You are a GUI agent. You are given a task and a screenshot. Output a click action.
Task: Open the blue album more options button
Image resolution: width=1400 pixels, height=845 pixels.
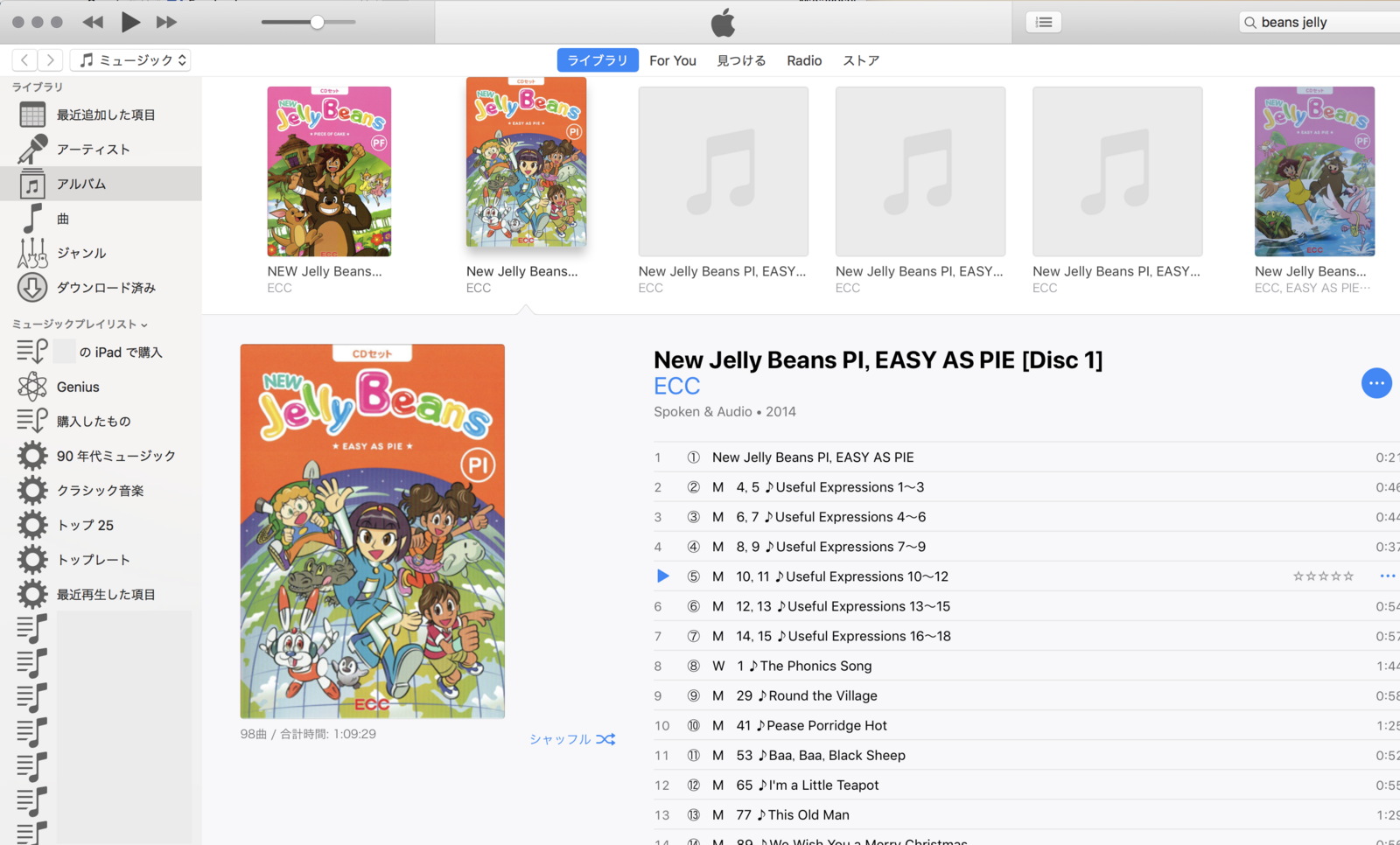coord(1376,383)
